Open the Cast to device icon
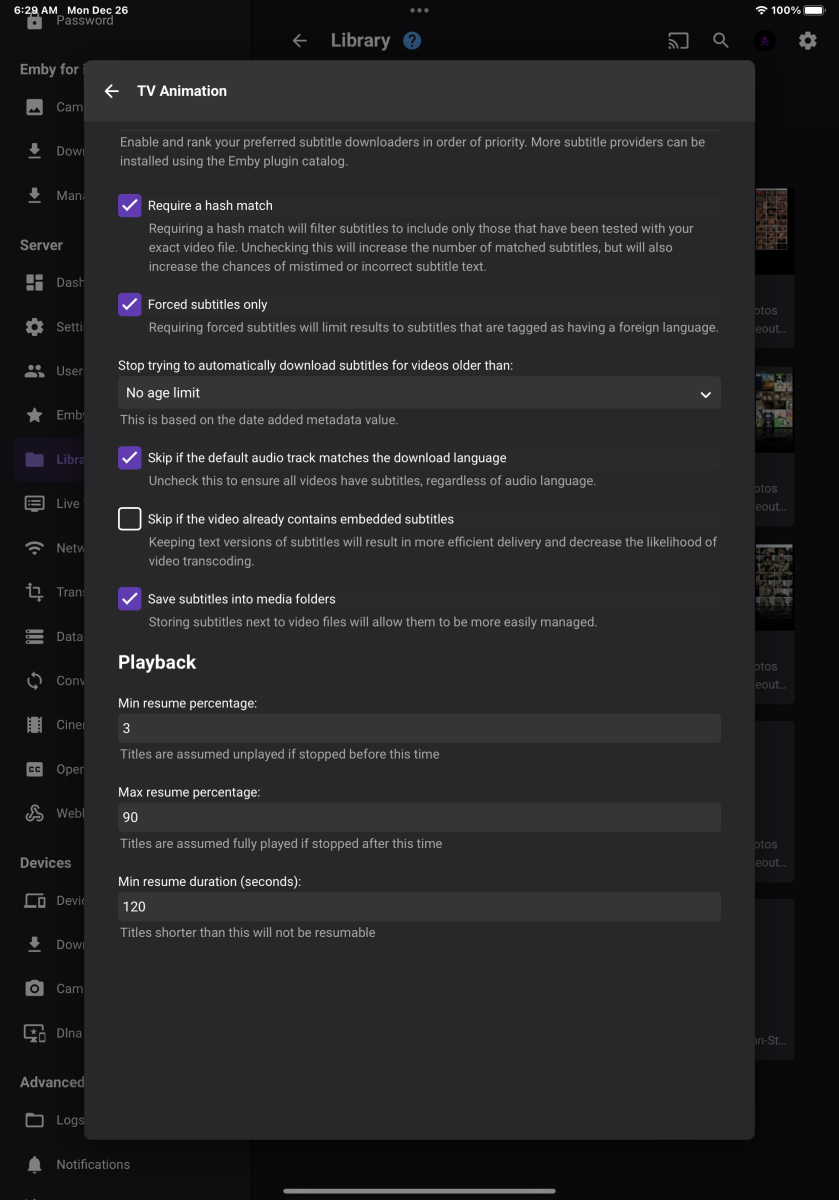Screen dimensions: 839x1200 (x=679, y=41)
